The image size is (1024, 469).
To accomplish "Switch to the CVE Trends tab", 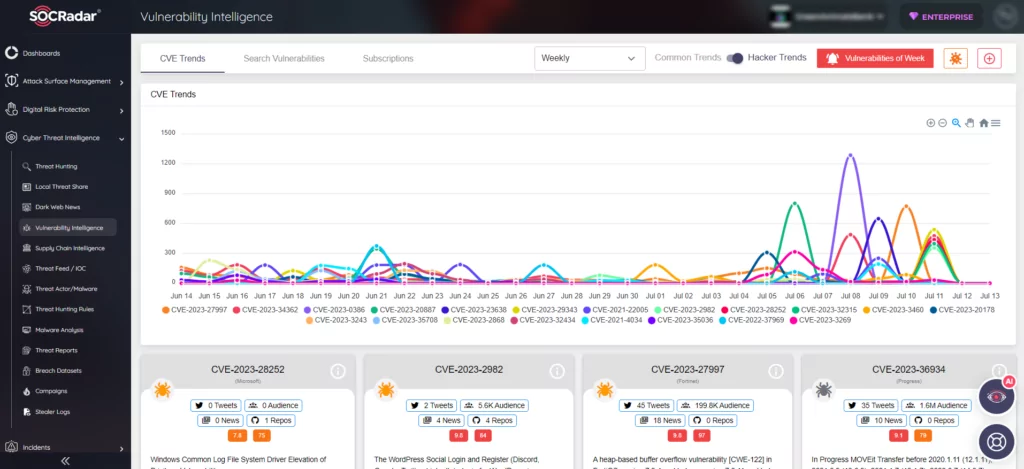I will [183, 59].
